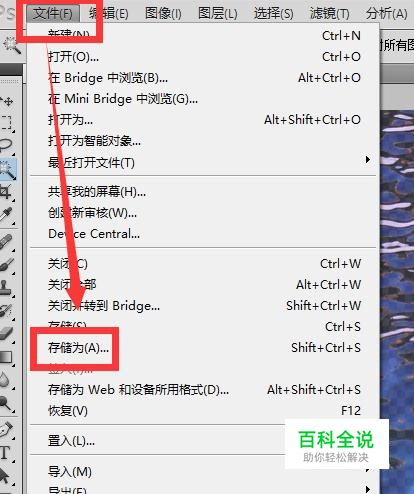The image size is (414, 494).
Task: Click 存储为 Web 和设备所用格式(D)...
Action: click(x=138, y=390)
